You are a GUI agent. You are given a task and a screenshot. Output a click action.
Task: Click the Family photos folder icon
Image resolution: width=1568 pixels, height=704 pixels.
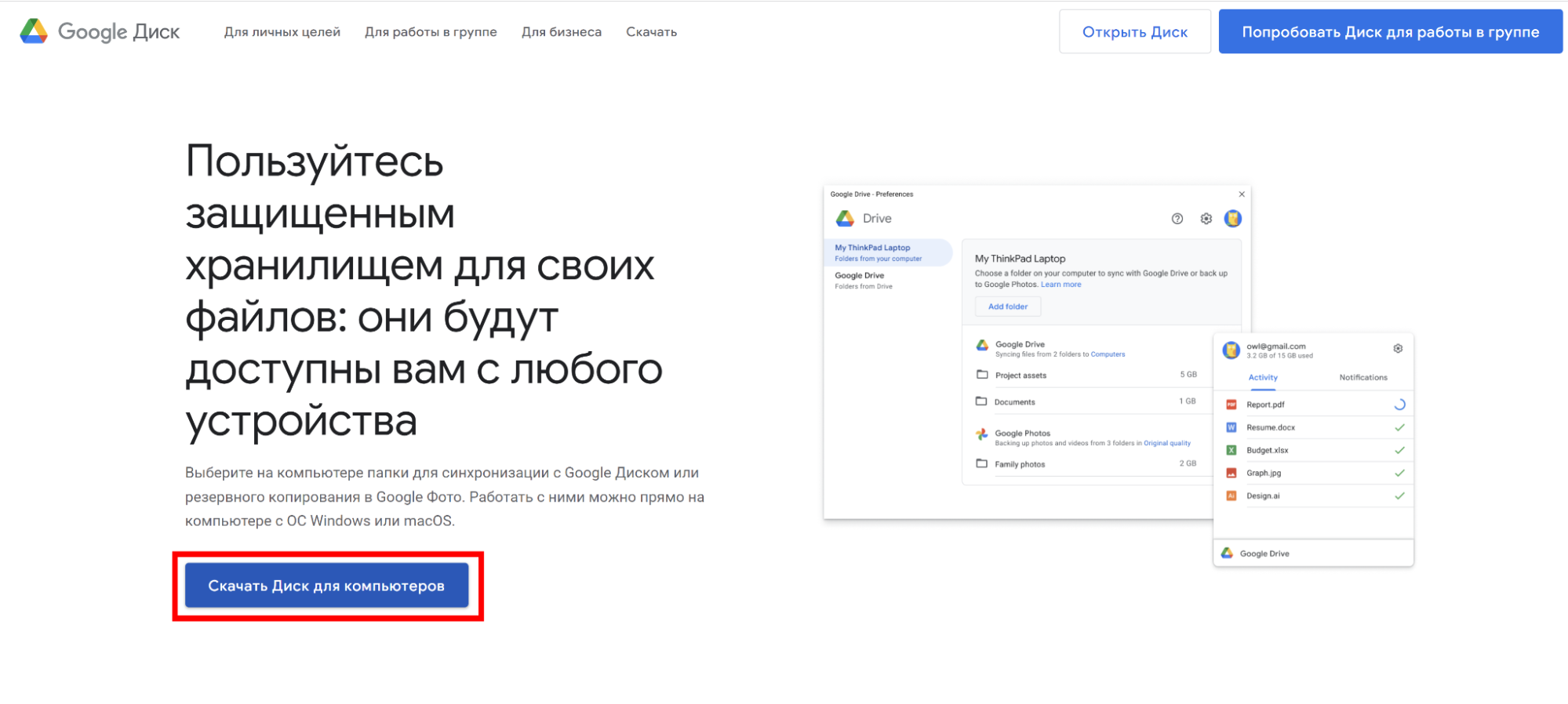click(981, 463)
